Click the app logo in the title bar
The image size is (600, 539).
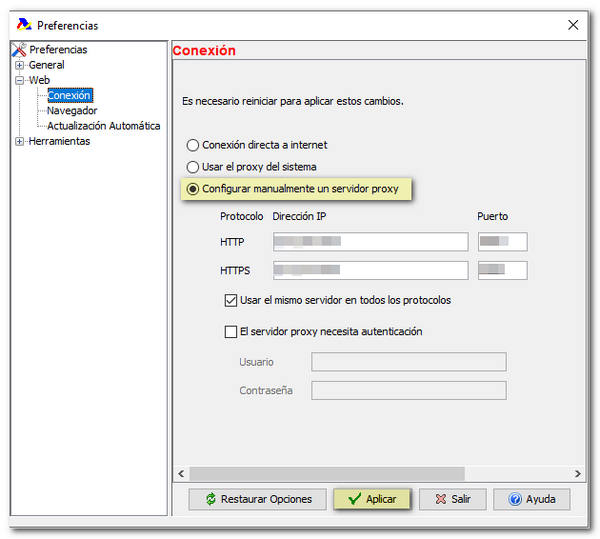23,25
